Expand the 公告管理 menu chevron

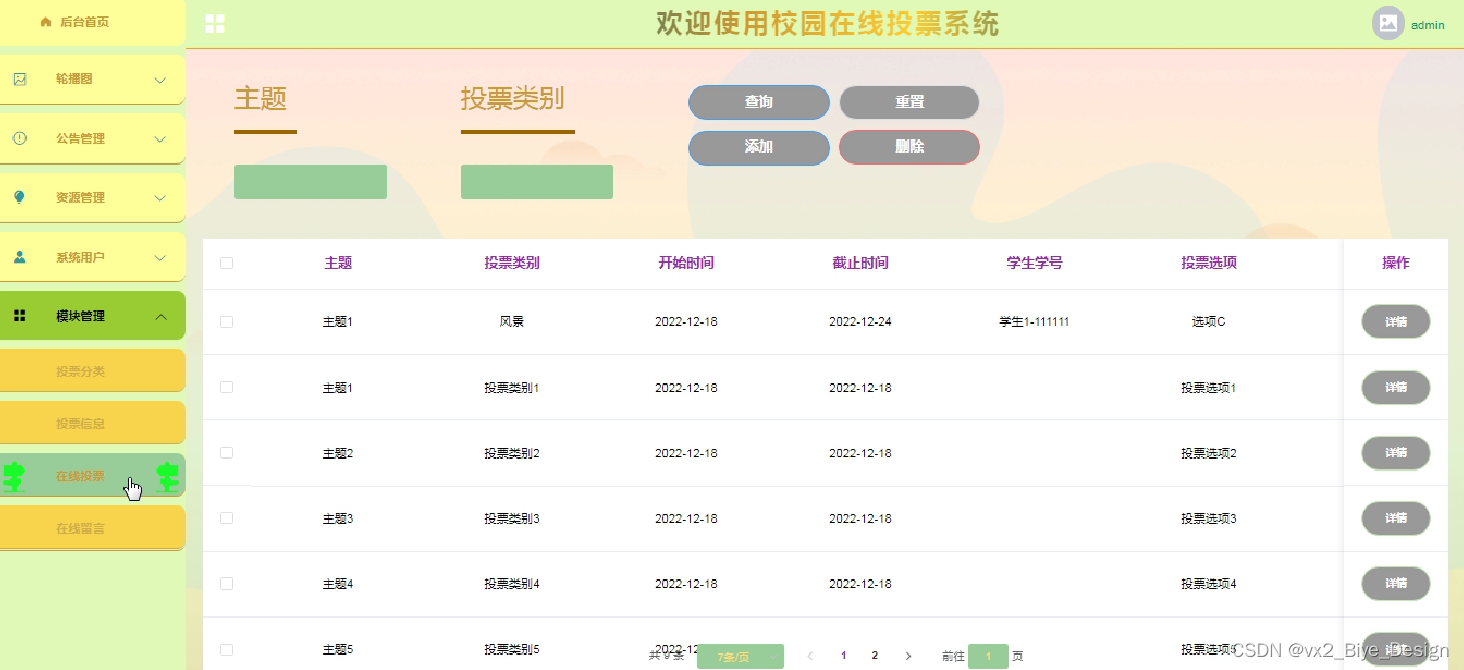tap(160, 139)
